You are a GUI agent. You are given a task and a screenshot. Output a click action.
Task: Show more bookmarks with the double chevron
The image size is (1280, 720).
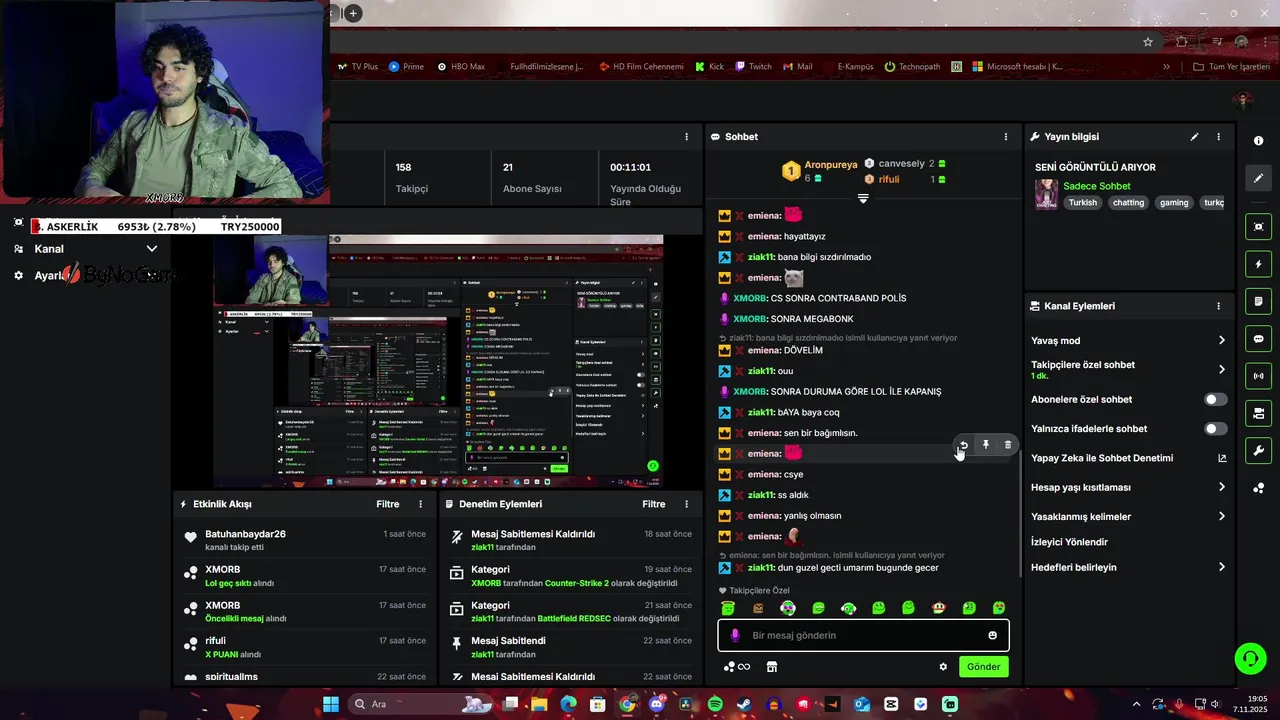(1166, 67)
